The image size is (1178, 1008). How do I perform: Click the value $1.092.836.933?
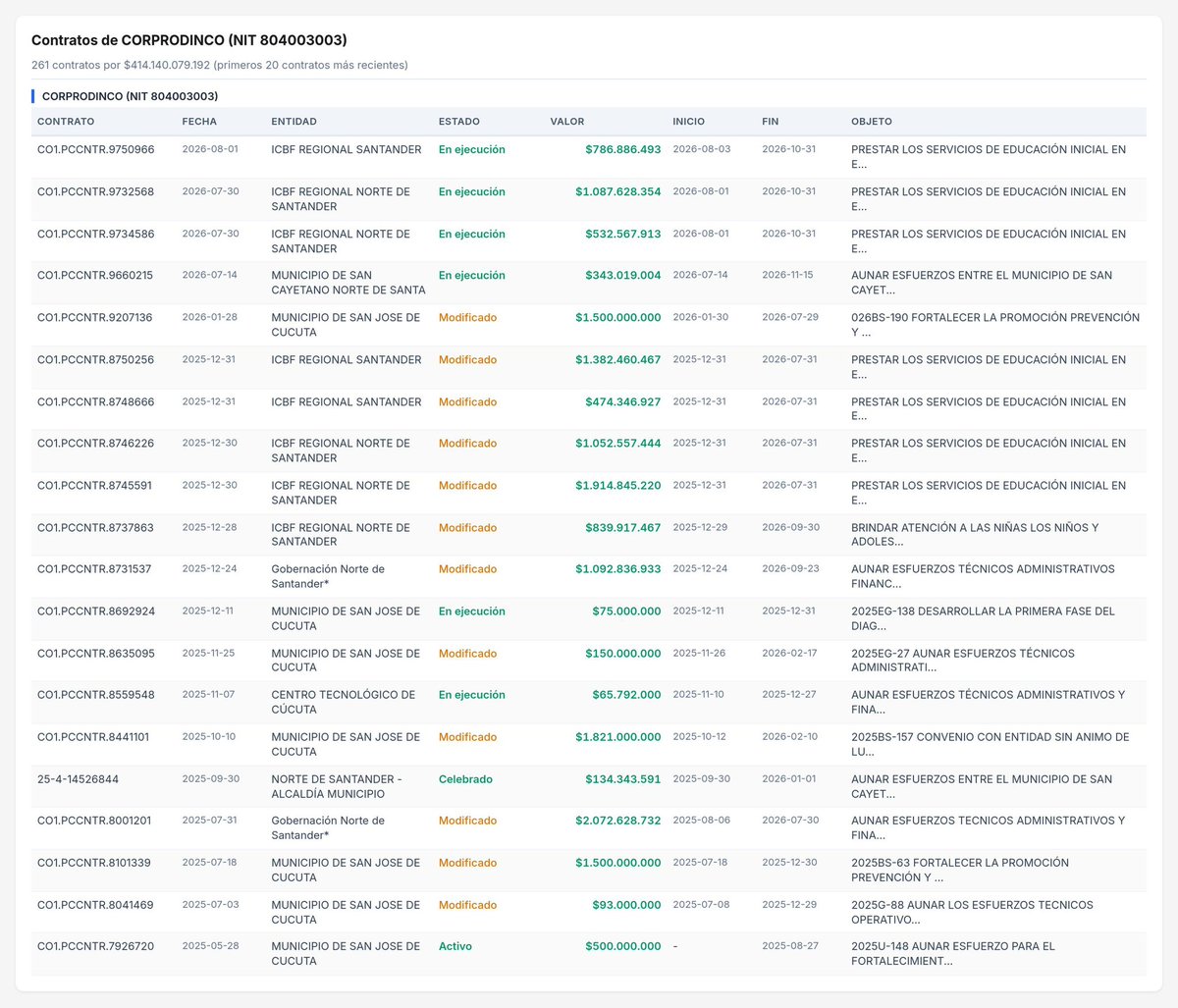pos(618,568)
